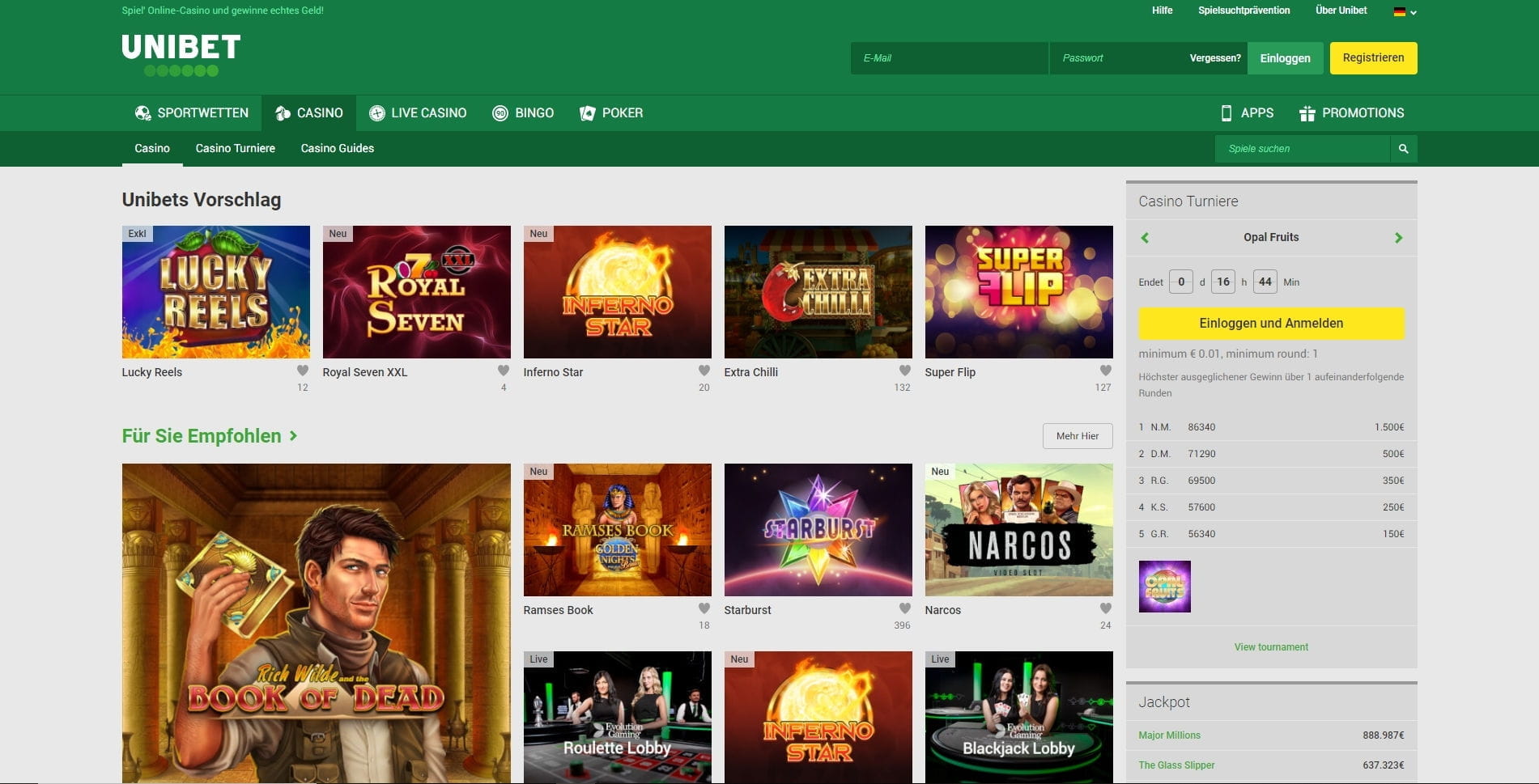Click leaderboard row 5 G.R. 56340
This screenshot has width=1539, height=784.
point(1271,534)
